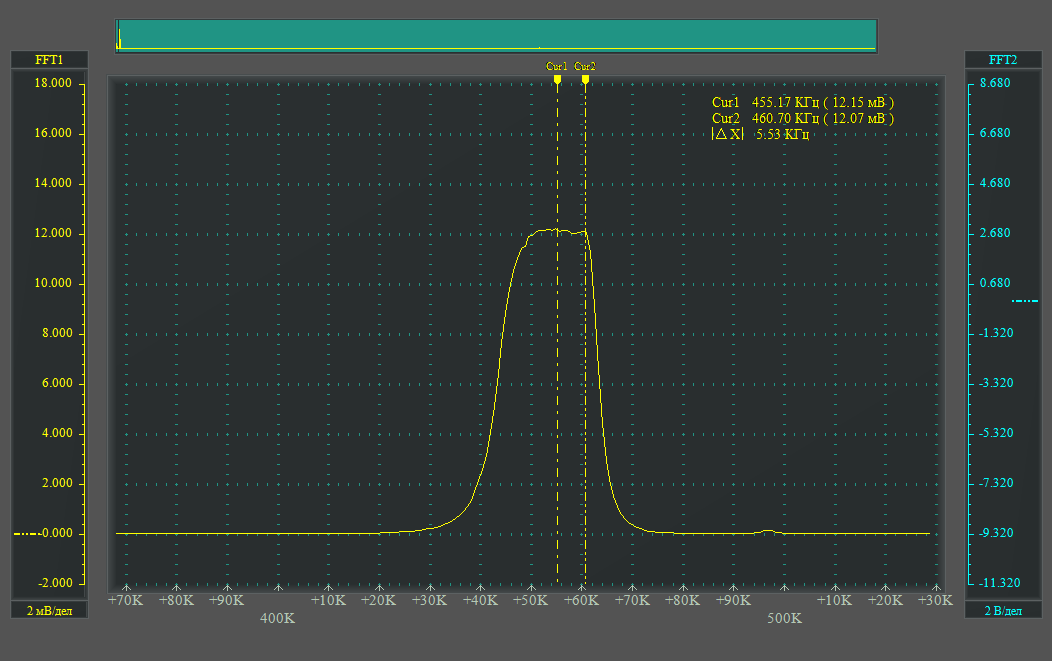Click the ΔX 5.53 КГц readout
This screenshot has height=661, width=1052.
(760, 134)
